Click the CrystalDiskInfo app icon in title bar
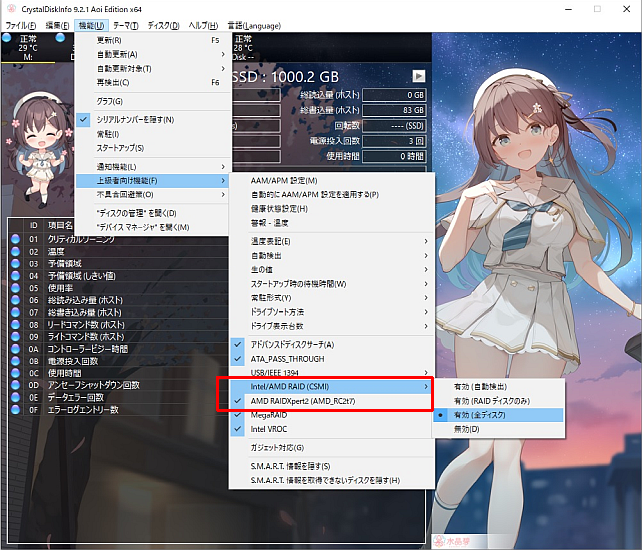The width and height of the screenshot is (642, 550). (11, 8)
